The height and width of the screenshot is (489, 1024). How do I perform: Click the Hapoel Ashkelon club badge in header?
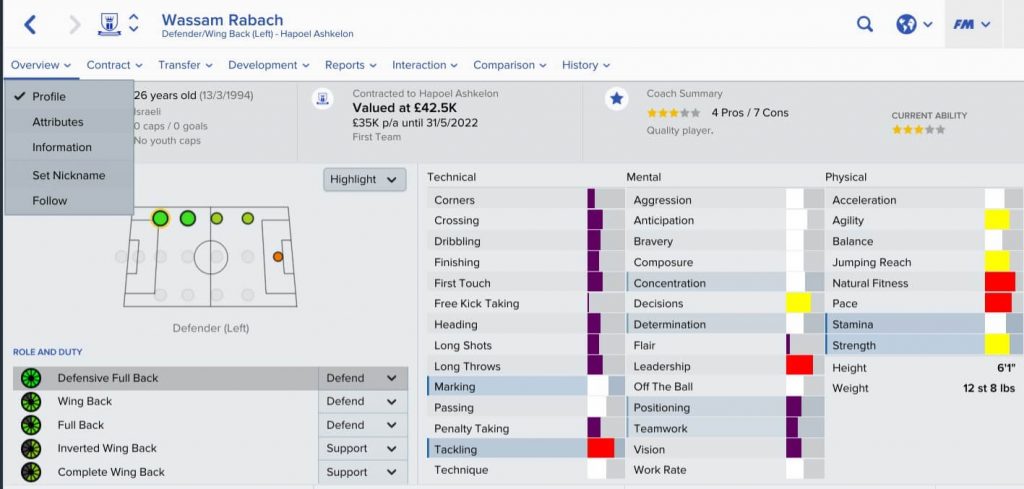click(108, 24)
